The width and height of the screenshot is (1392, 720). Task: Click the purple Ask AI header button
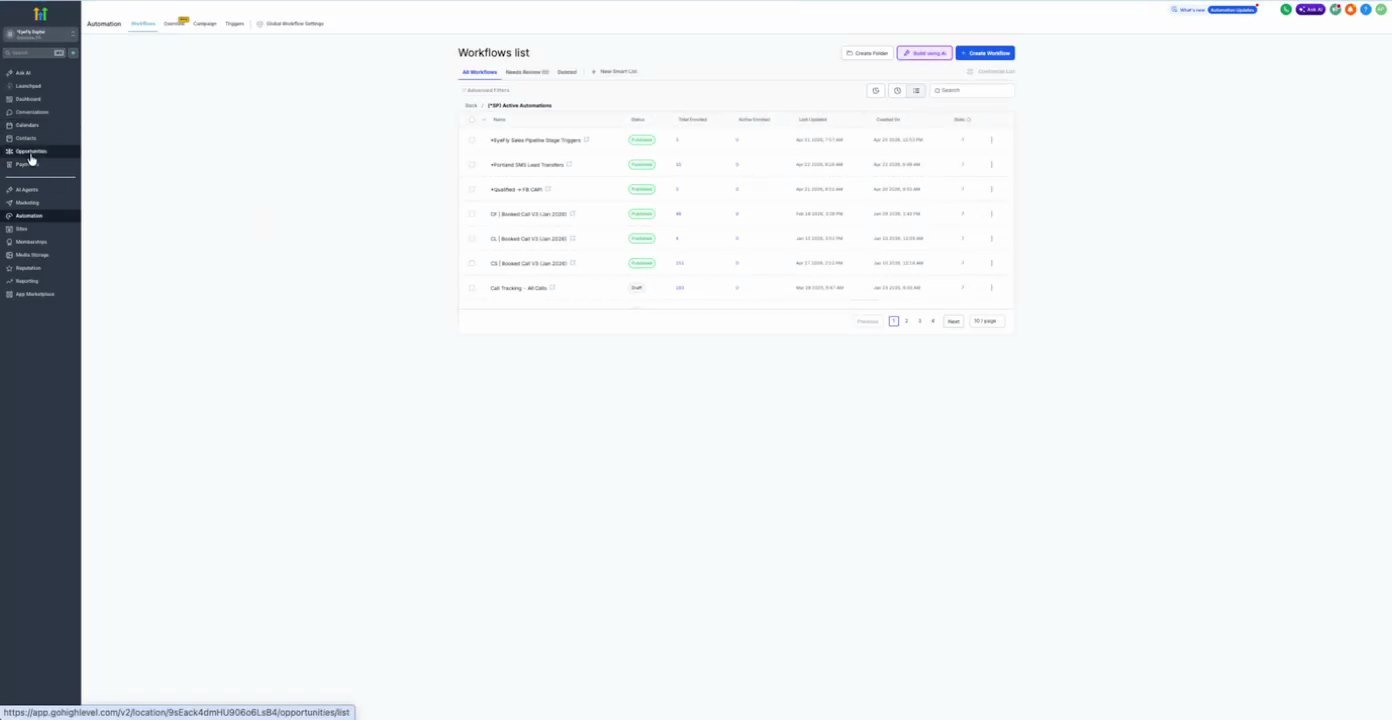[x=1310, y=10]
